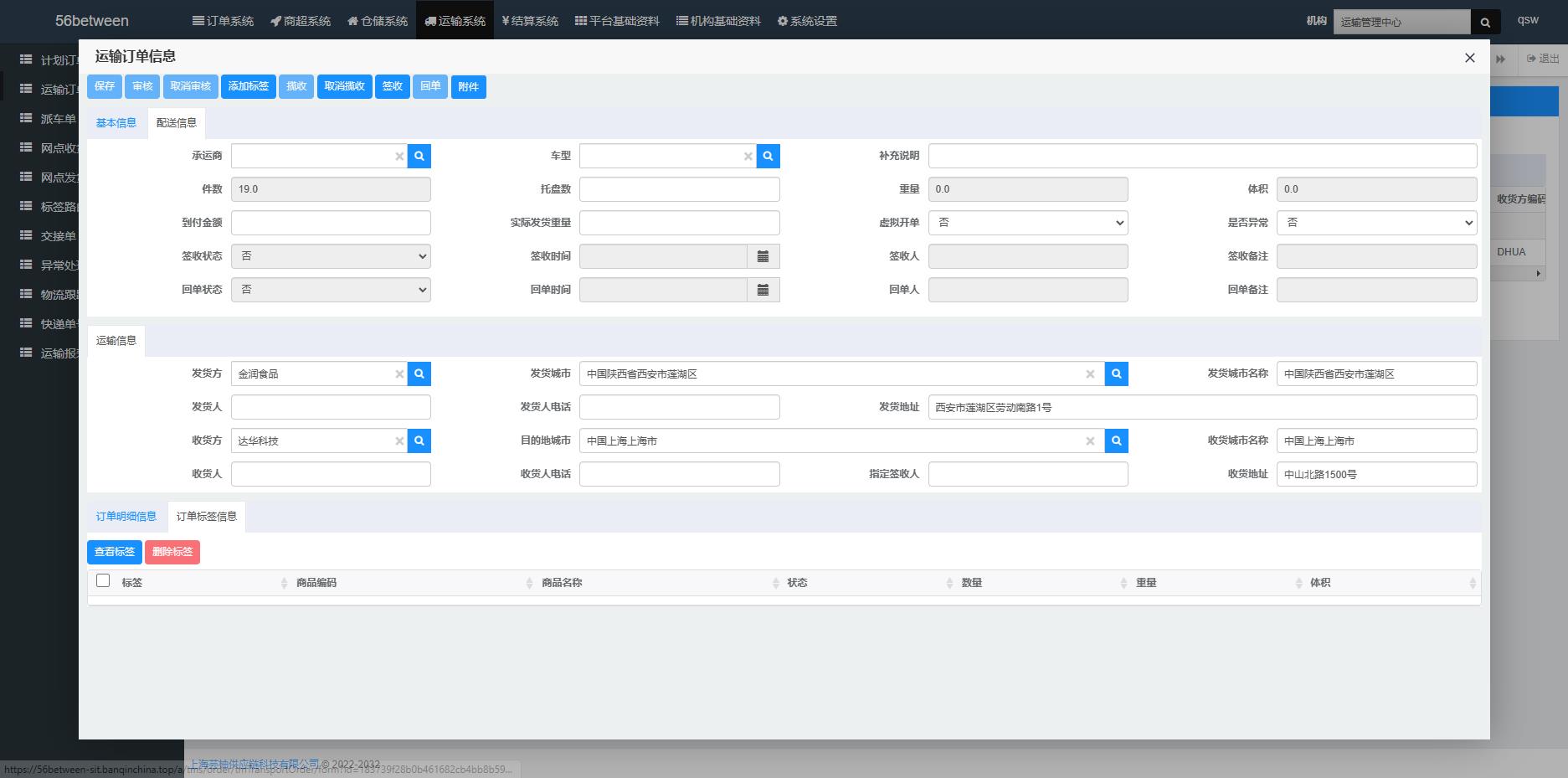Screen dimensions: 1568x778
Task: Click the 审核 button
Action: coord(143,86)
